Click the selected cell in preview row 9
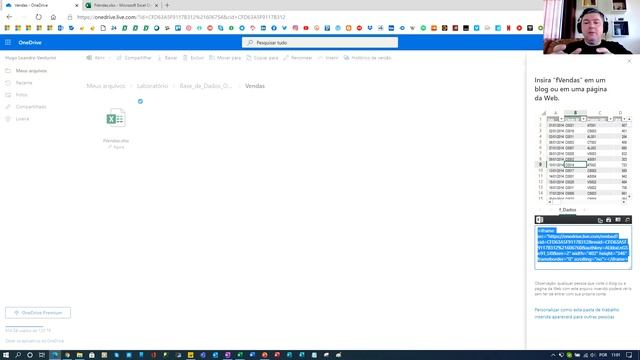640x360 pixels. [575, 164]
